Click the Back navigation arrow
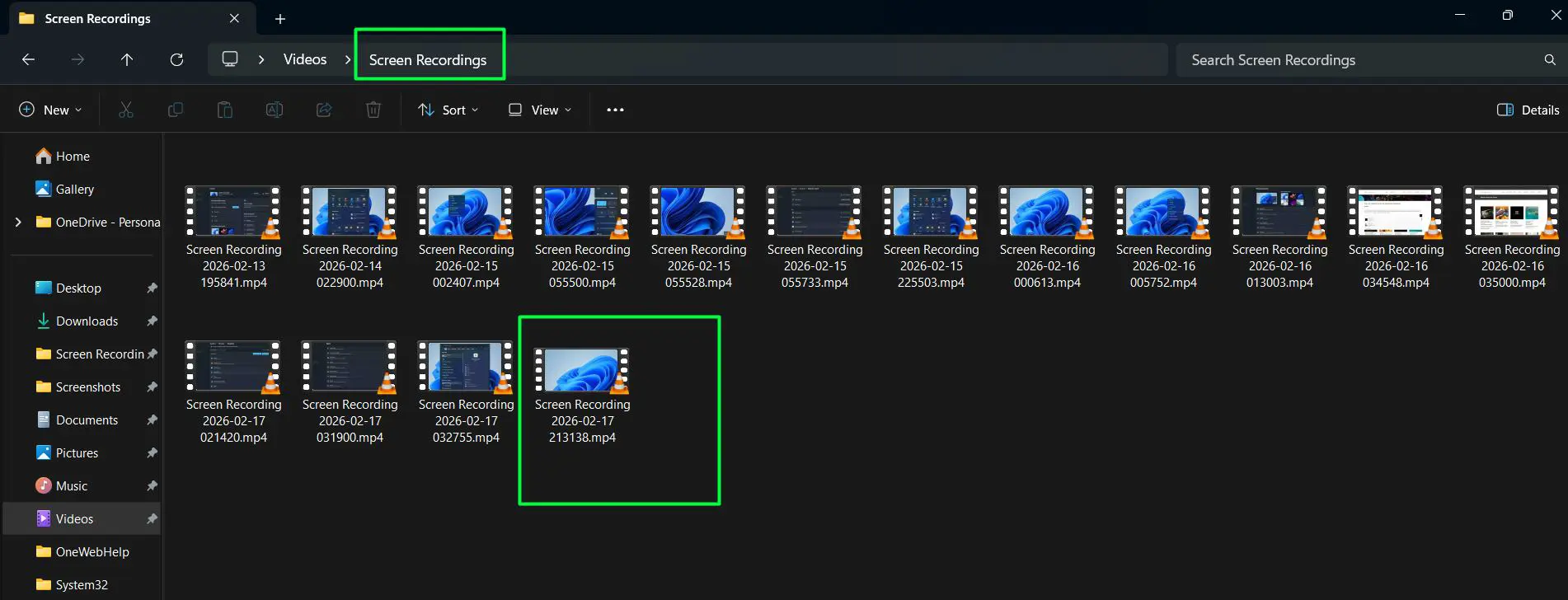Image resolution: width=1568 pixels, height=600 pixels. [28, 59]
